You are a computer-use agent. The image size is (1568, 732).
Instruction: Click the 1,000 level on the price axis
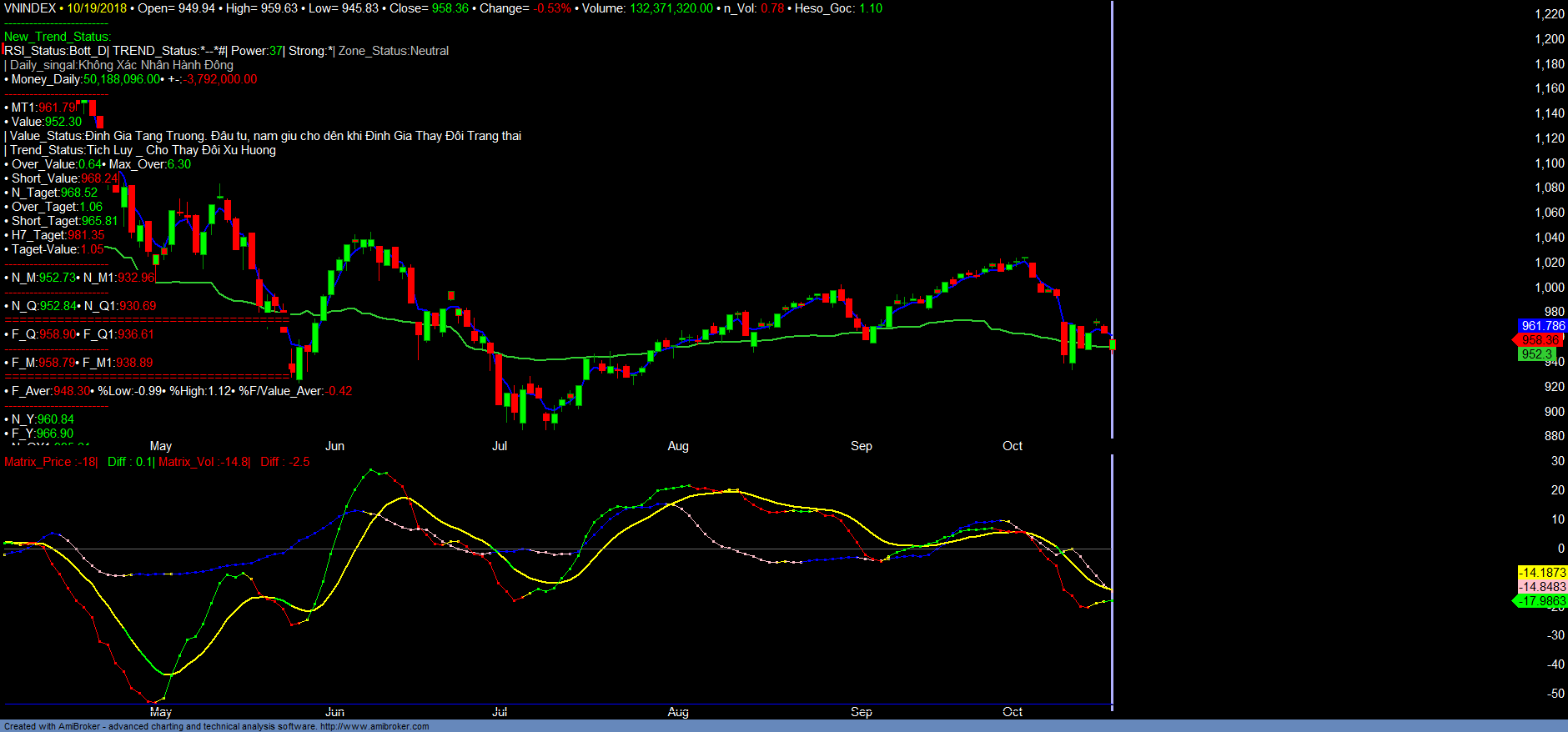click(1549, 288)
